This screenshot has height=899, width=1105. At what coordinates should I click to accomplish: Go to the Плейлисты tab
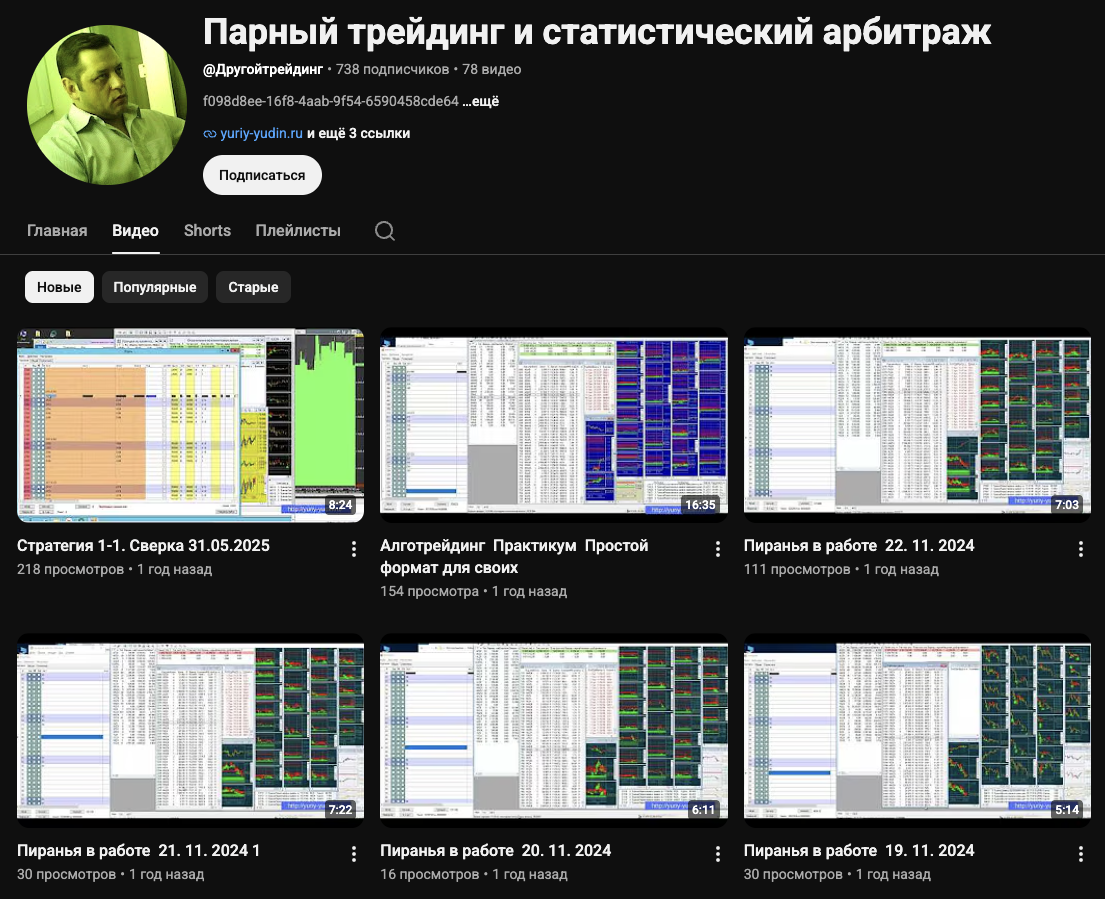point(298,230)
